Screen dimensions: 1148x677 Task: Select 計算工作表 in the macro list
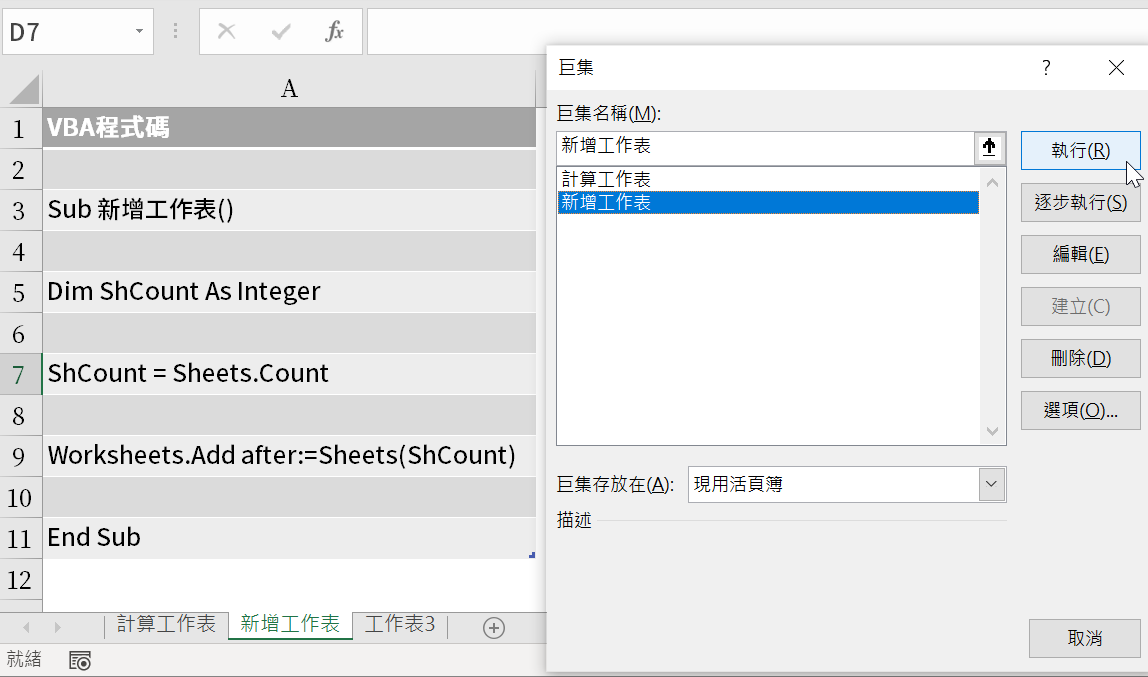pos(767,179)
